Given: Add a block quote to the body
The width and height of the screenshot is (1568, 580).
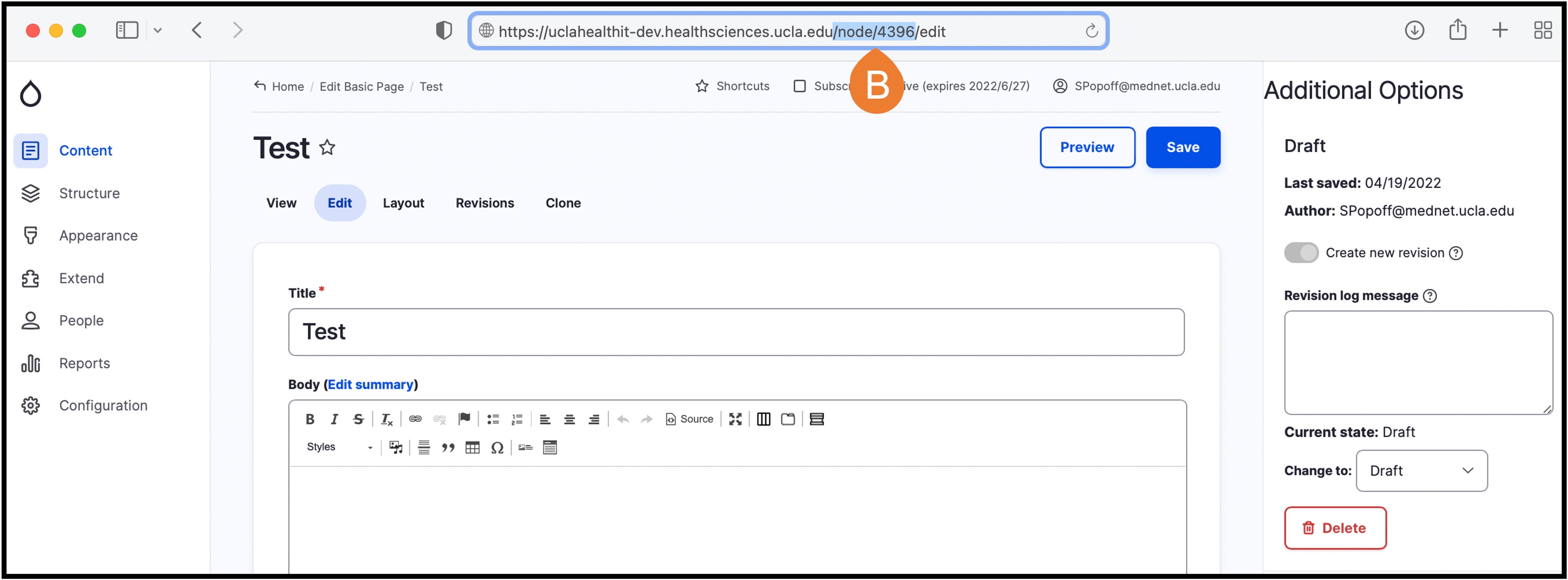Looking at the screenshot, I should (x=448, y=448).
